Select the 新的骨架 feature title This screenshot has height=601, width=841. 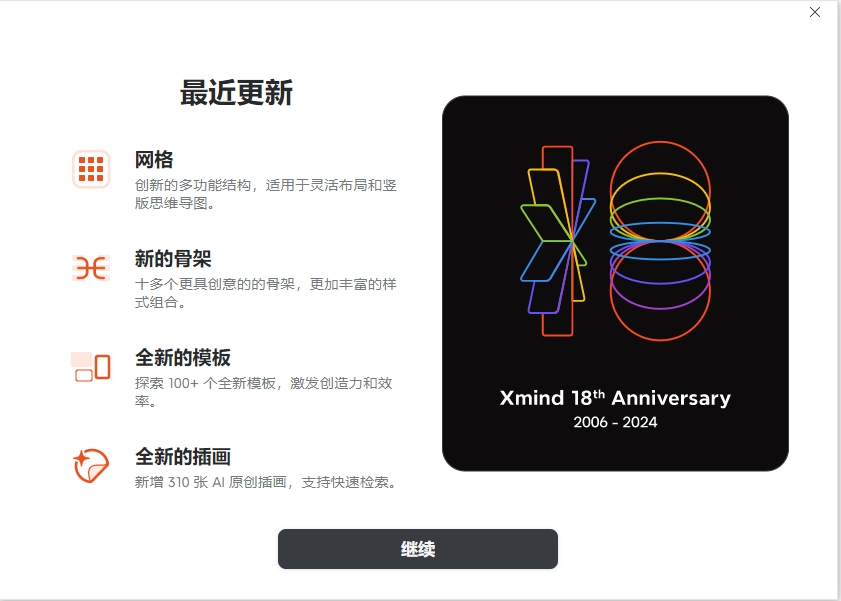(x=173, y=258)
